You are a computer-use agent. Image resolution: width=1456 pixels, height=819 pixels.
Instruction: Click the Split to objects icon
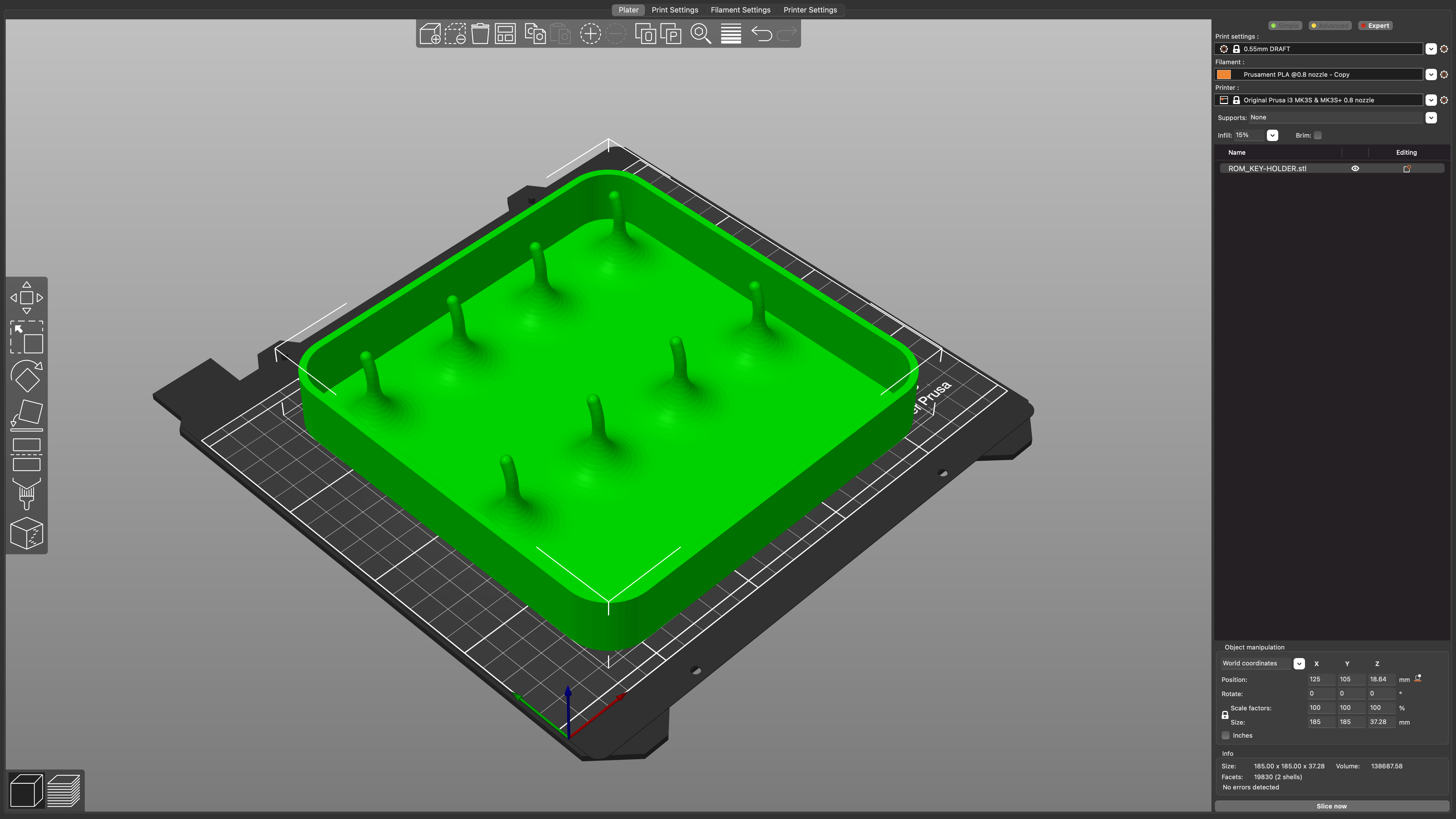646,34
